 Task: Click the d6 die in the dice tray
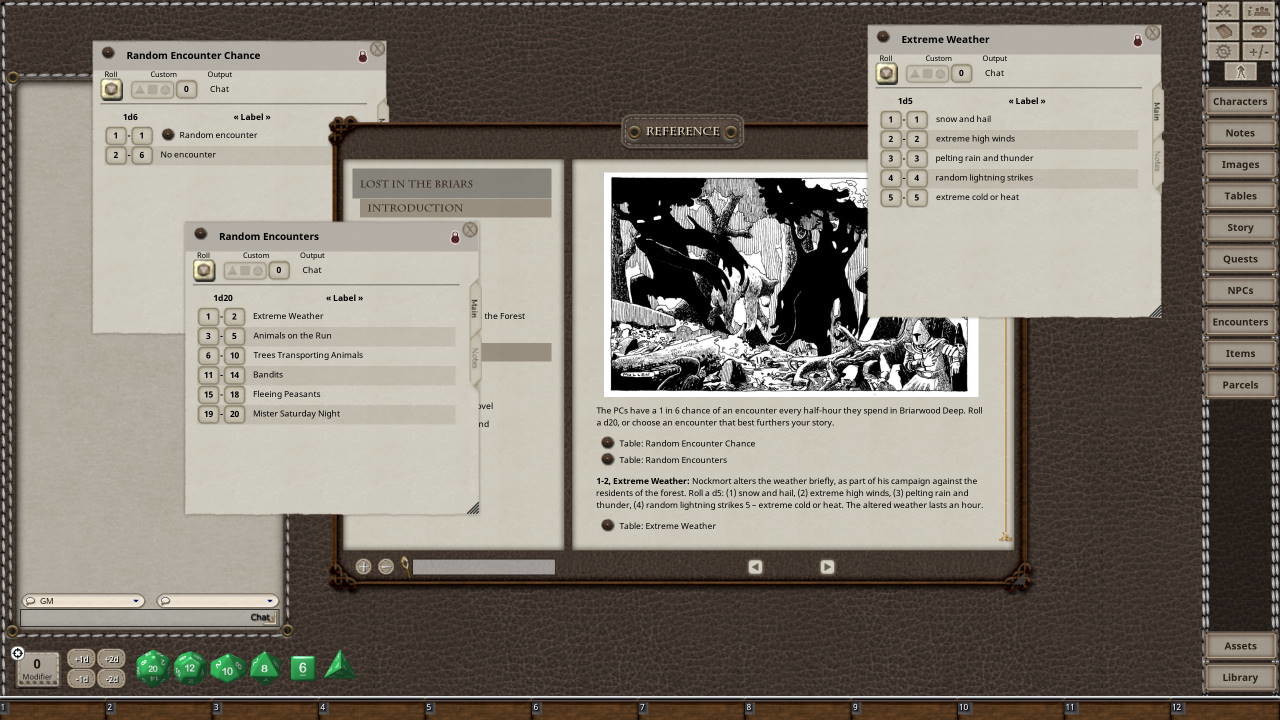tap(303, 668)
